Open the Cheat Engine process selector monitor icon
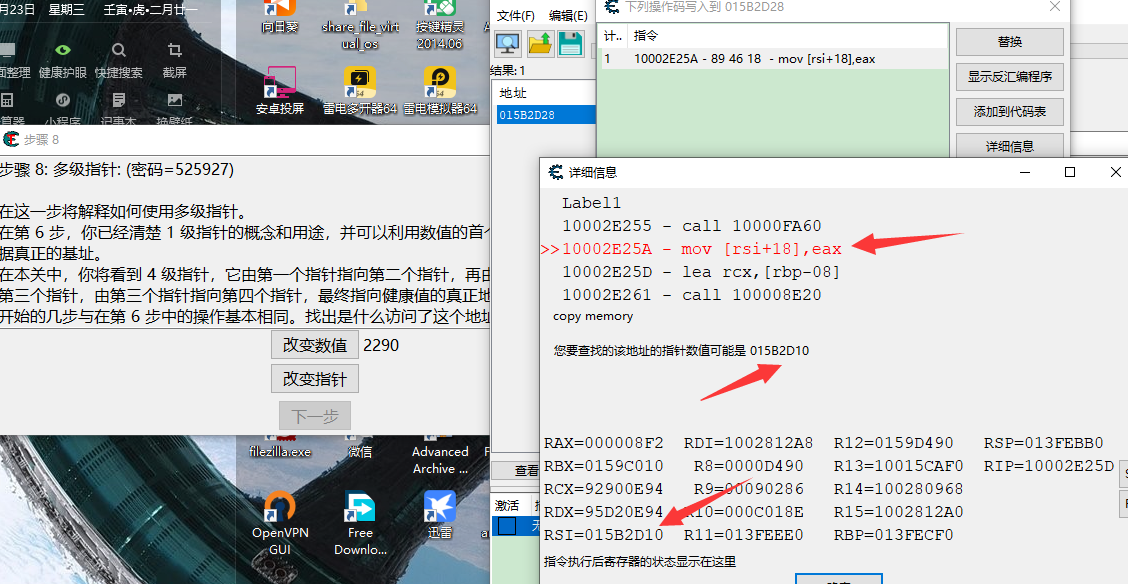 click(x=508, y=43)
